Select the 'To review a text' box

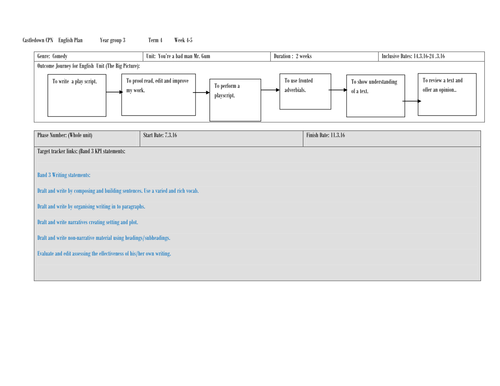pyautogui.click(x=447, y=95)
